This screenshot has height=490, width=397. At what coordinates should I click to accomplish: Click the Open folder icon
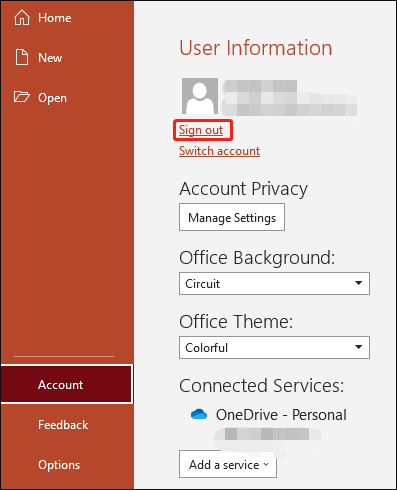click(22, 97)
